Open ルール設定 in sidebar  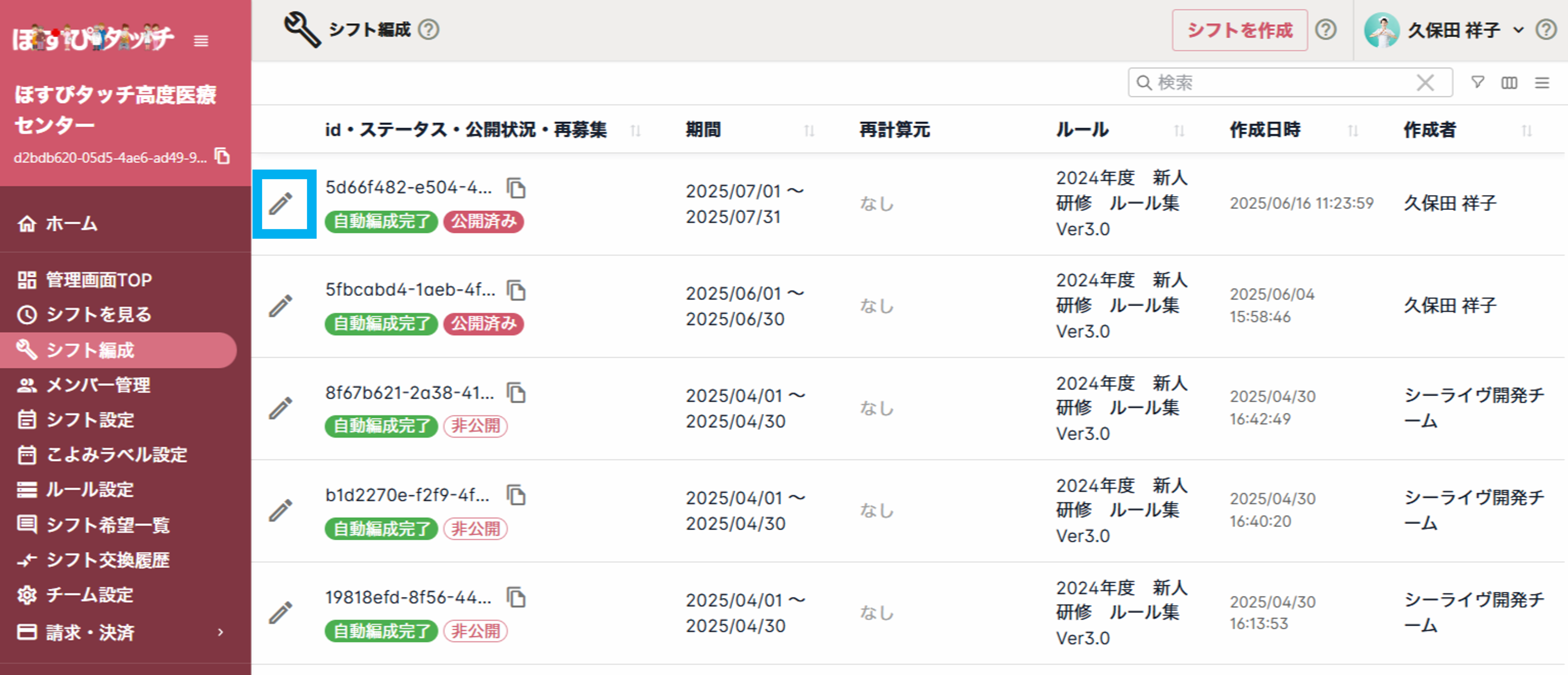coord(89,489)
